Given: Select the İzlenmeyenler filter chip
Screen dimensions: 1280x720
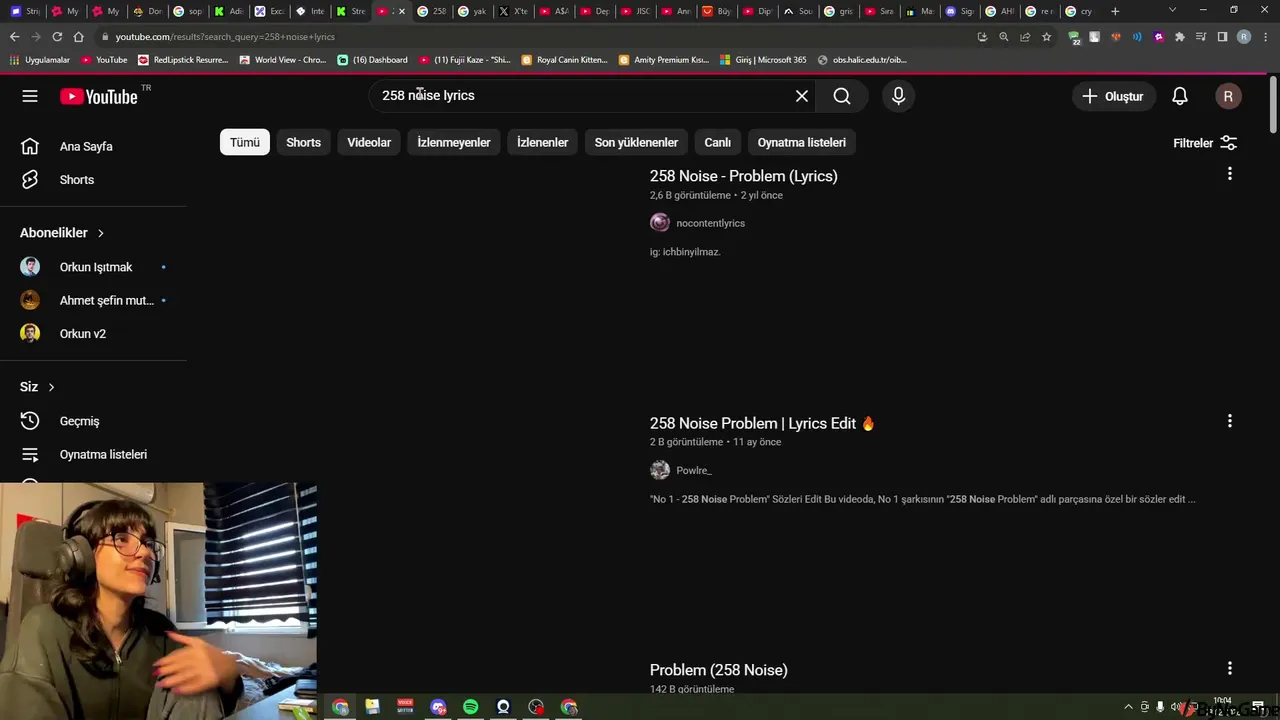Looking at the screenshot, I should click(454, 142).
